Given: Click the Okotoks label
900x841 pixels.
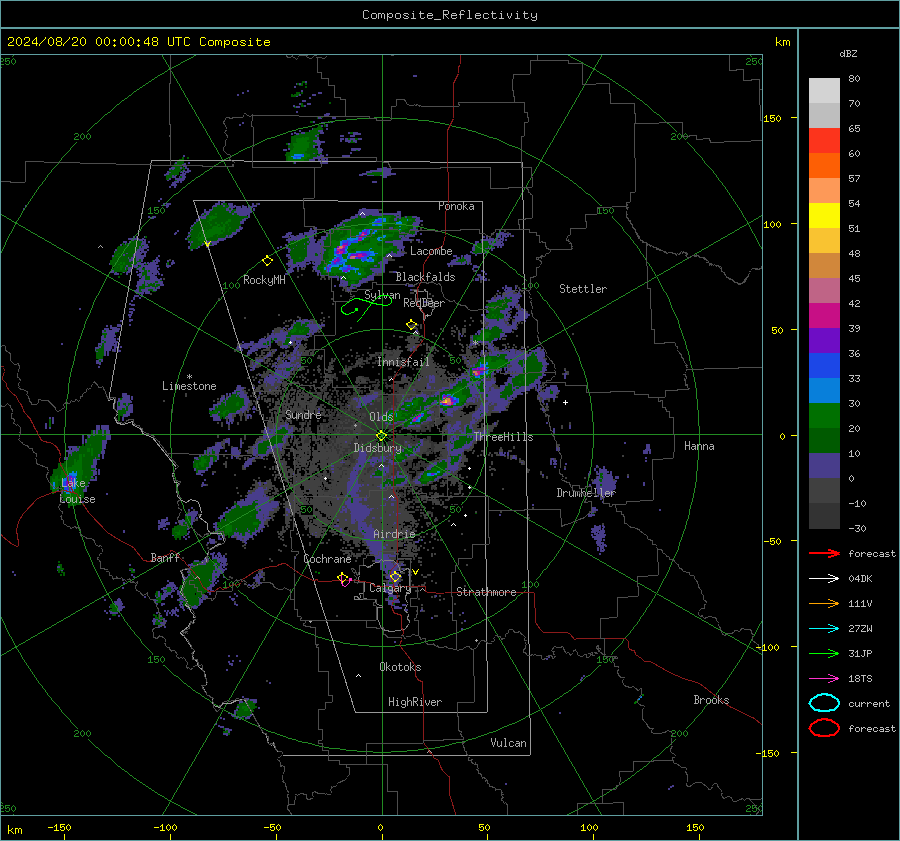Looking at the screenshot, I should point(400,667).
